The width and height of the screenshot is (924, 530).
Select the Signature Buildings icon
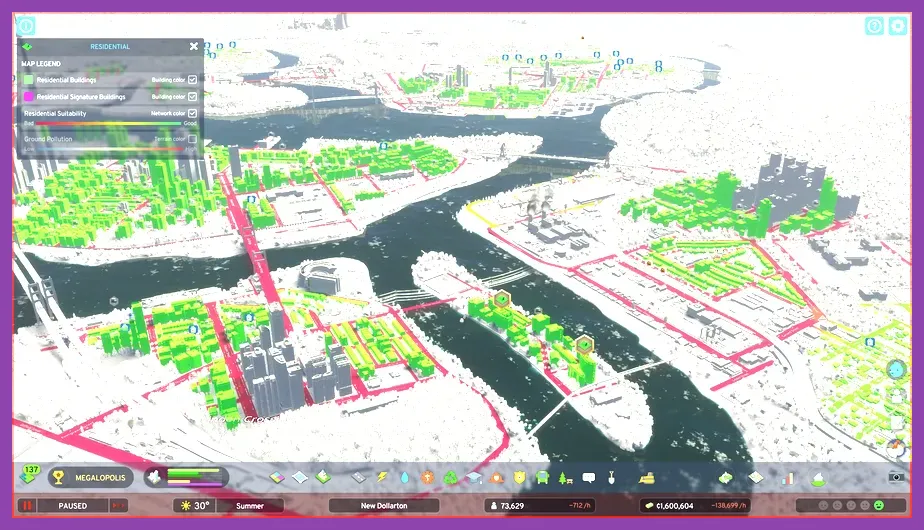(323, 477)
